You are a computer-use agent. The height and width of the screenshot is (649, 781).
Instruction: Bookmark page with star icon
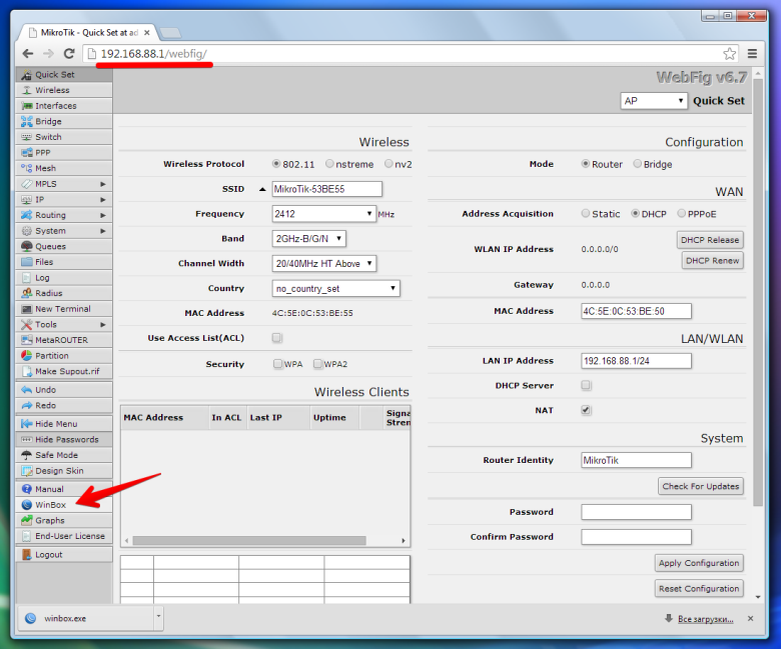[729, 53]
